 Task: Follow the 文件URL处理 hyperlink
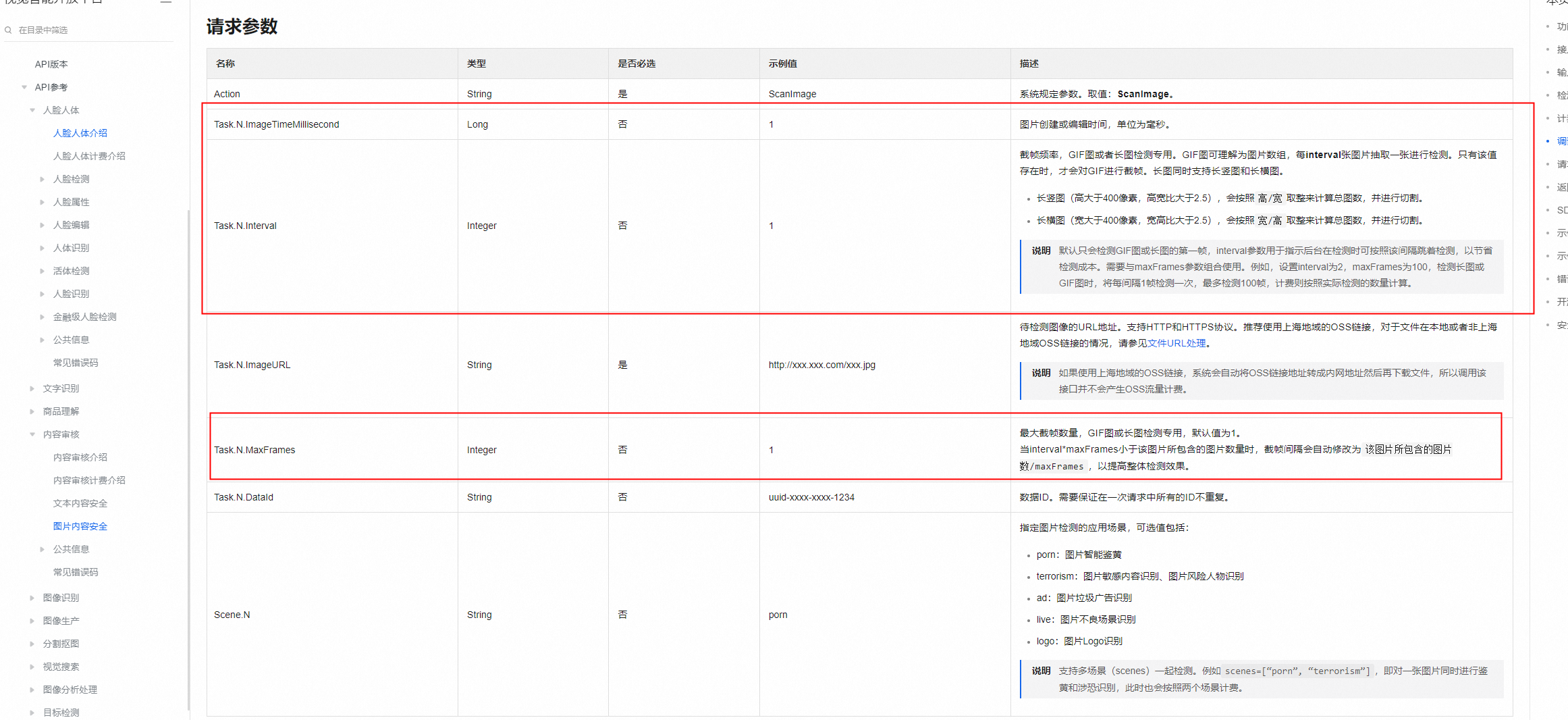(x=1176, y=343)
